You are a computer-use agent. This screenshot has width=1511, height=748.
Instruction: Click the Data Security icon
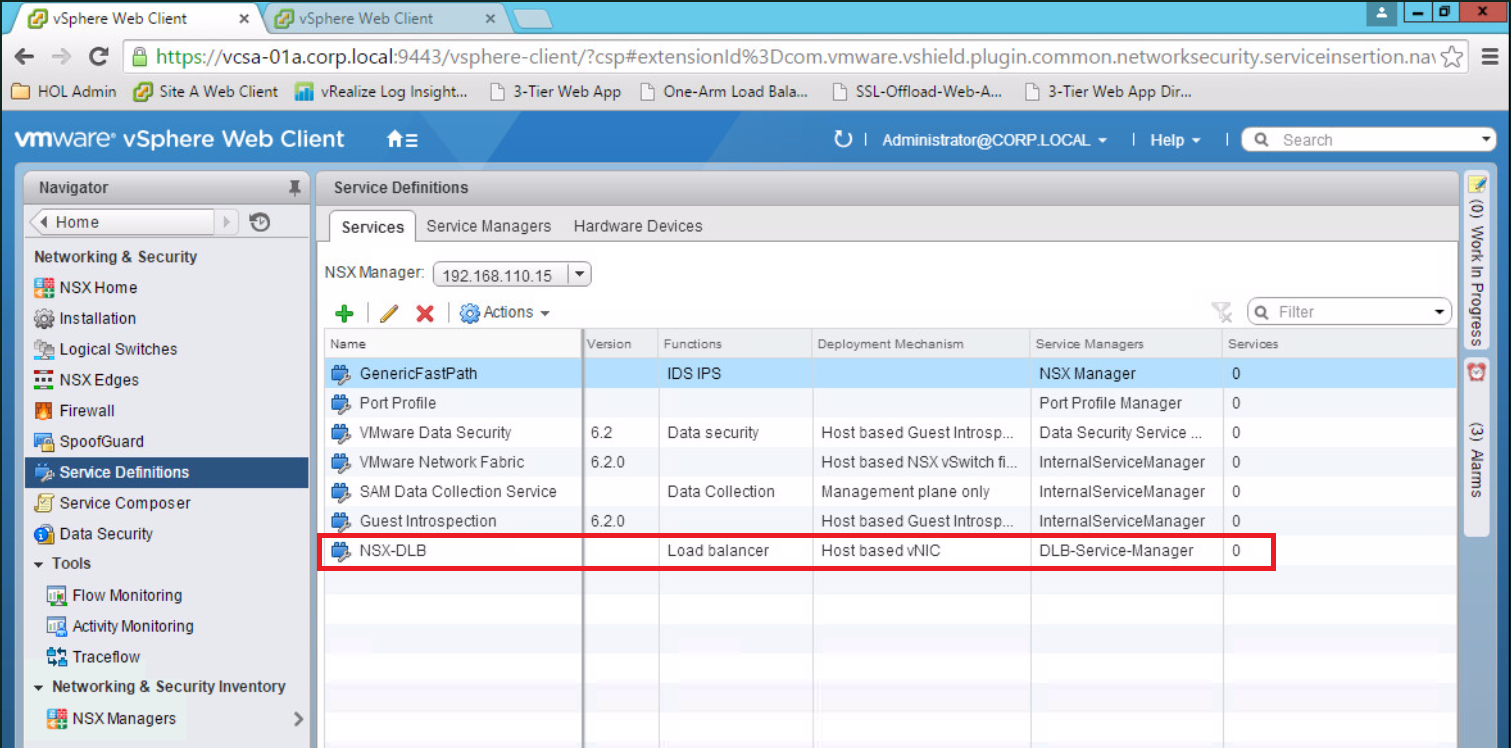[x=44, y=534]
